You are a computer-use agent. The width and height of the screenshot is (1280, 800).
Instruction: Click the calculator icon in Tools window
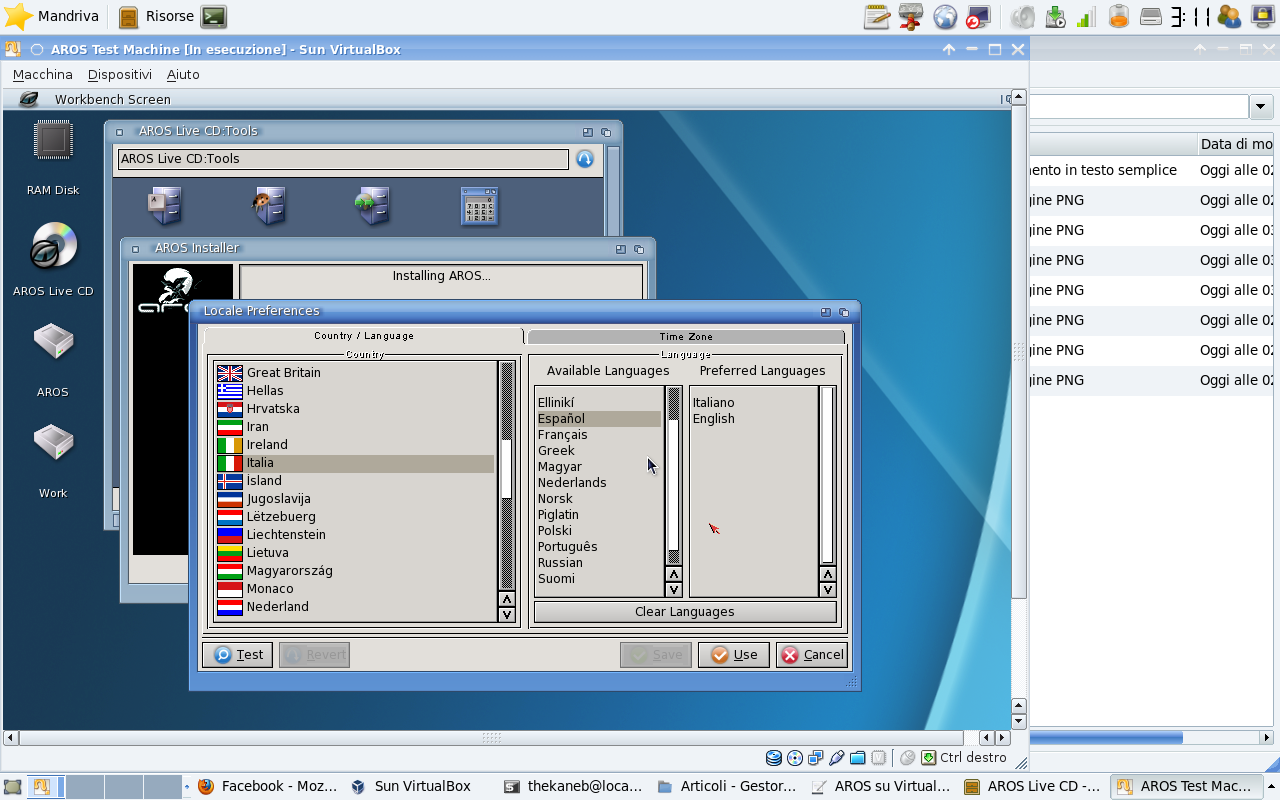click(x=480, y=205)
